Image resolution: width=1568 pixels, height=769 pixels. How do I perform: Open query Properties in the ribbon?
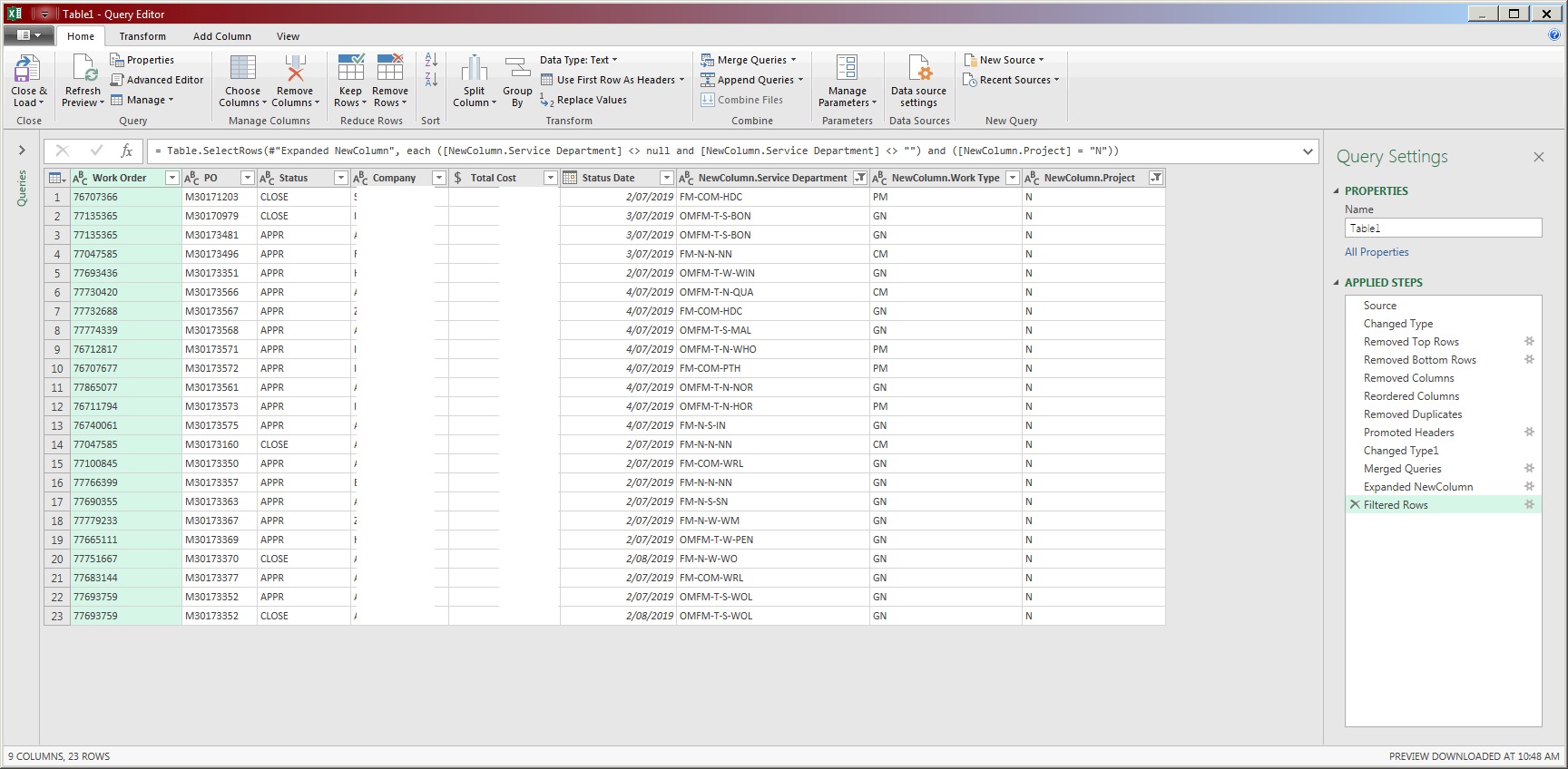click(142, 60)
